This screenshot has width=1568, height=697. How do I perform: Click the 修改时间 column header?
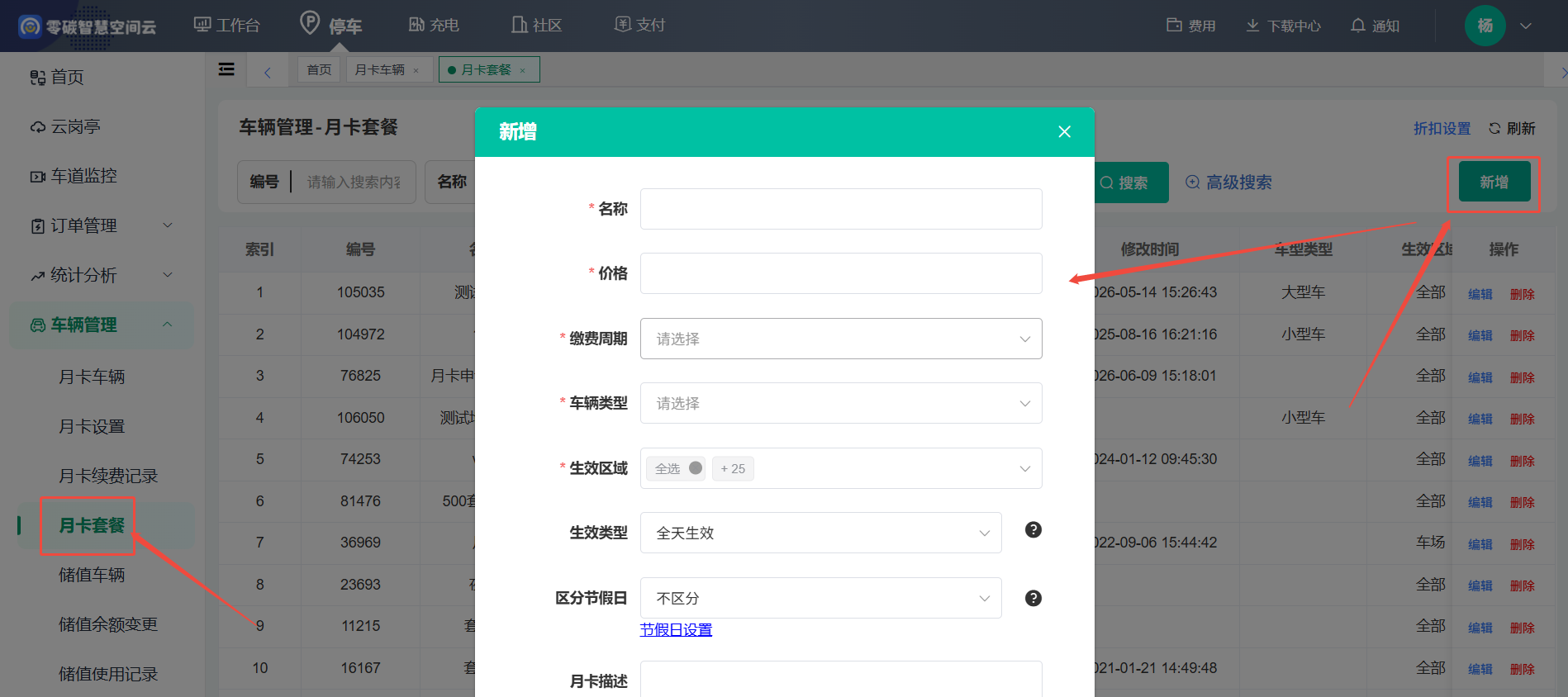(1149, 249)
